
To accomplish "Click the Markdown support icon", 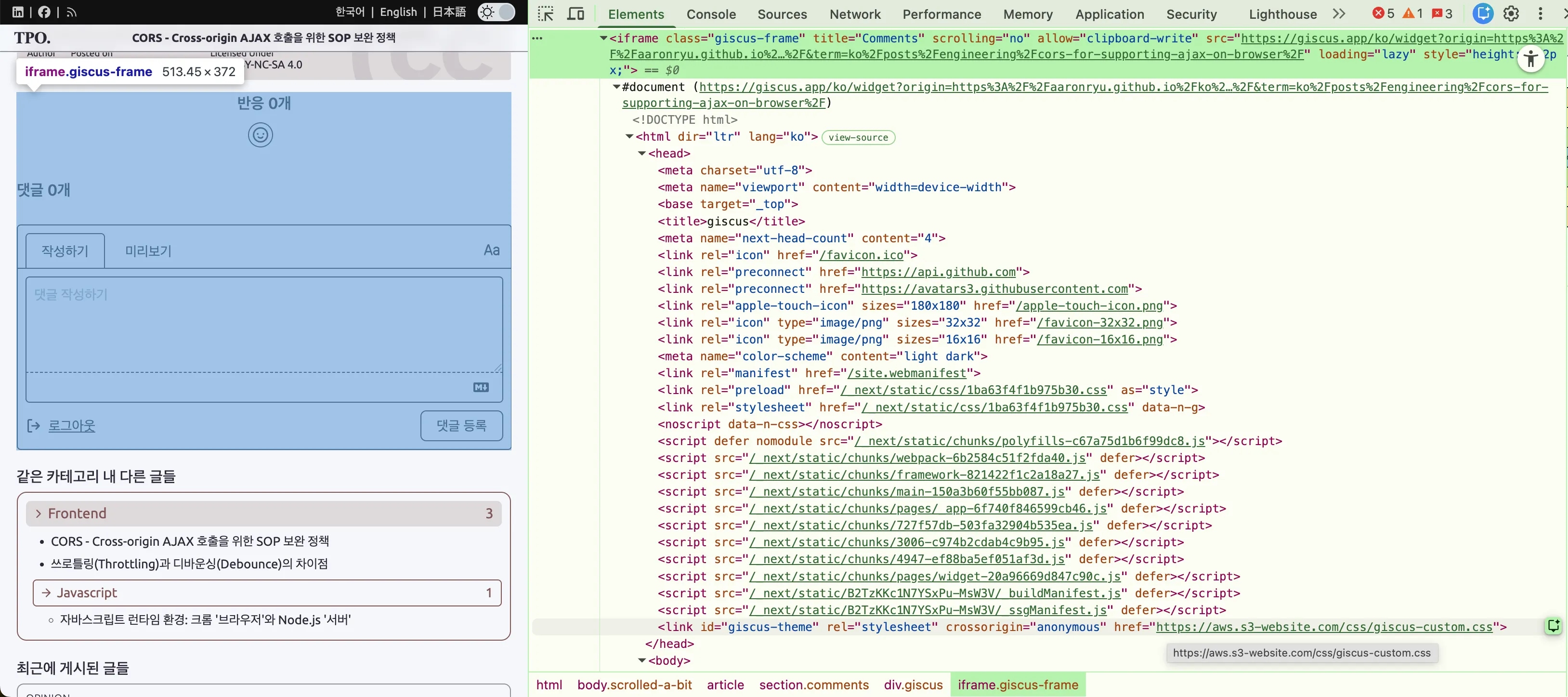I will click(481, 387).
